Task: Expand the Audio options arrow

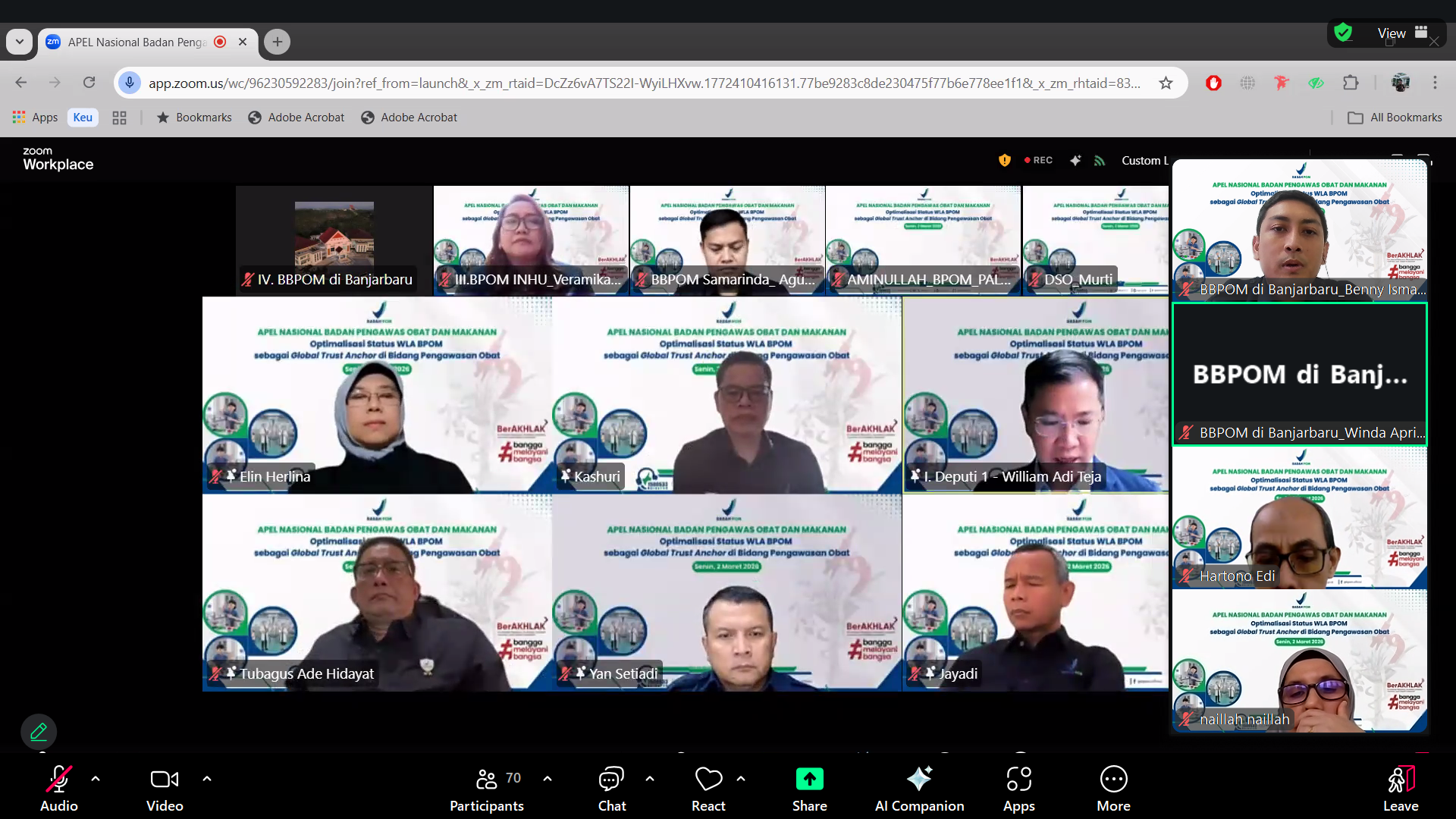Action: pyautogui.click(x=96, y=778)
